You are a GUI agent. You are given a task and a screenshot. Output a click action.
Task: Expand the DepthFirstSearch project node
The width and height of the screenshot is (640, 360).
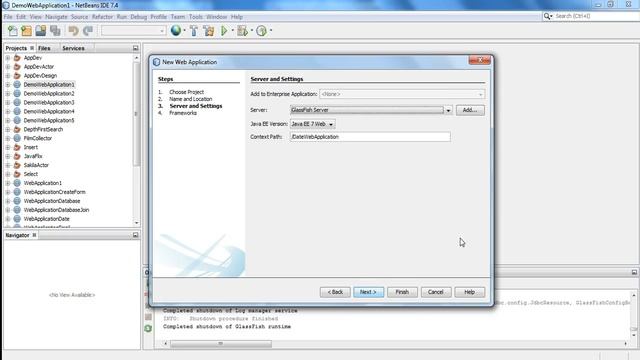click(x=8, y=129)
